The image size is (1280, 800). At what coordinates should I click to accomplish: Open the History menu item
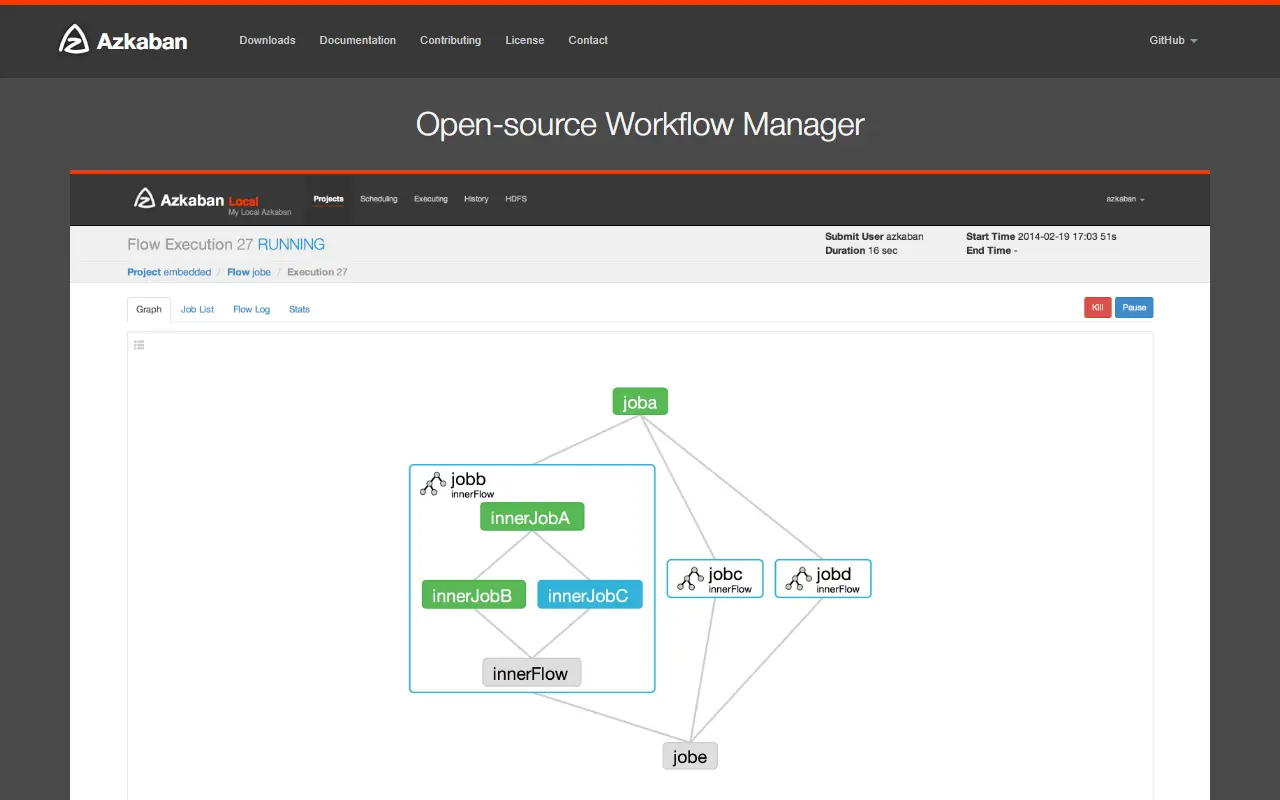tap(476, 199)
